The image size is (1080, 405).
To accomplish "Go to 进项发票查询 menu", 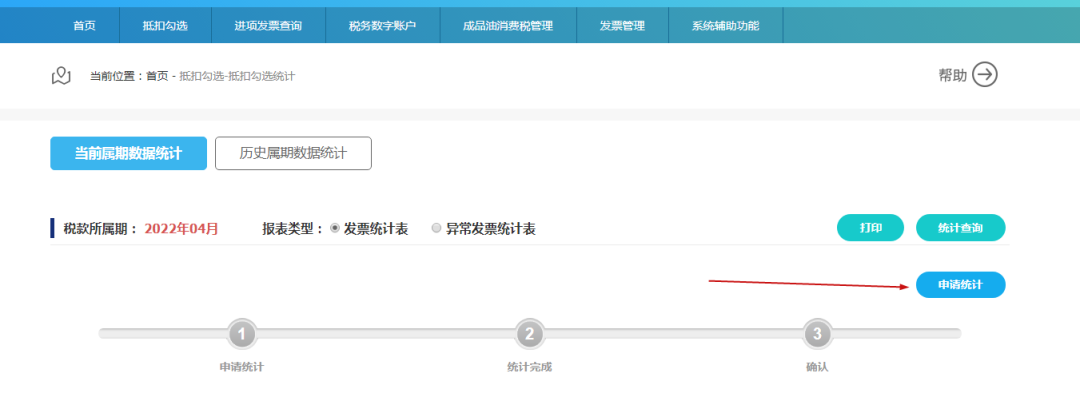I will click(268, 26).
